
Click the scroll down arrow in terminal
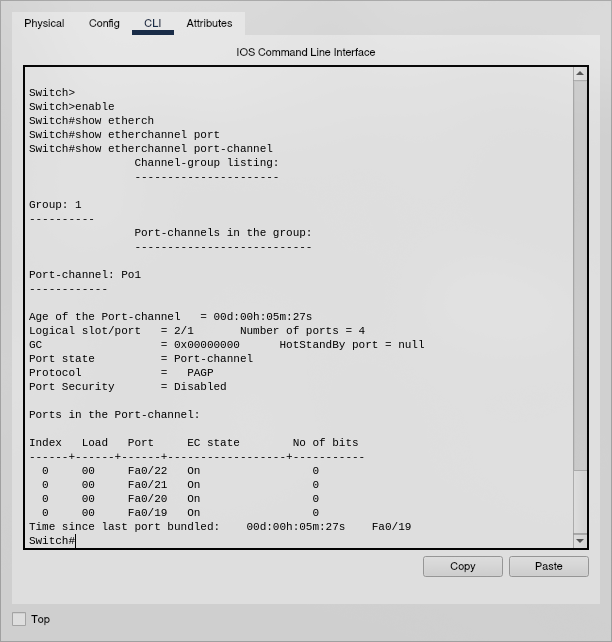coord(580,541)
